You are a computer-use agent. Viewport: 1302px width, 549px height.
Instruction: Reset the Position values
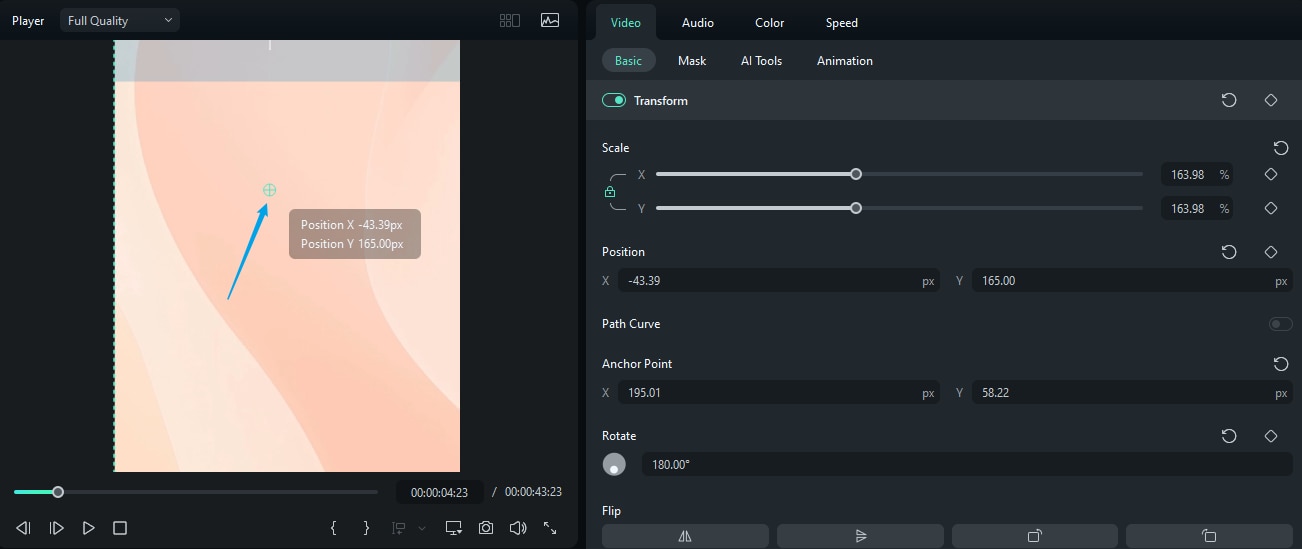point(1229,252)
